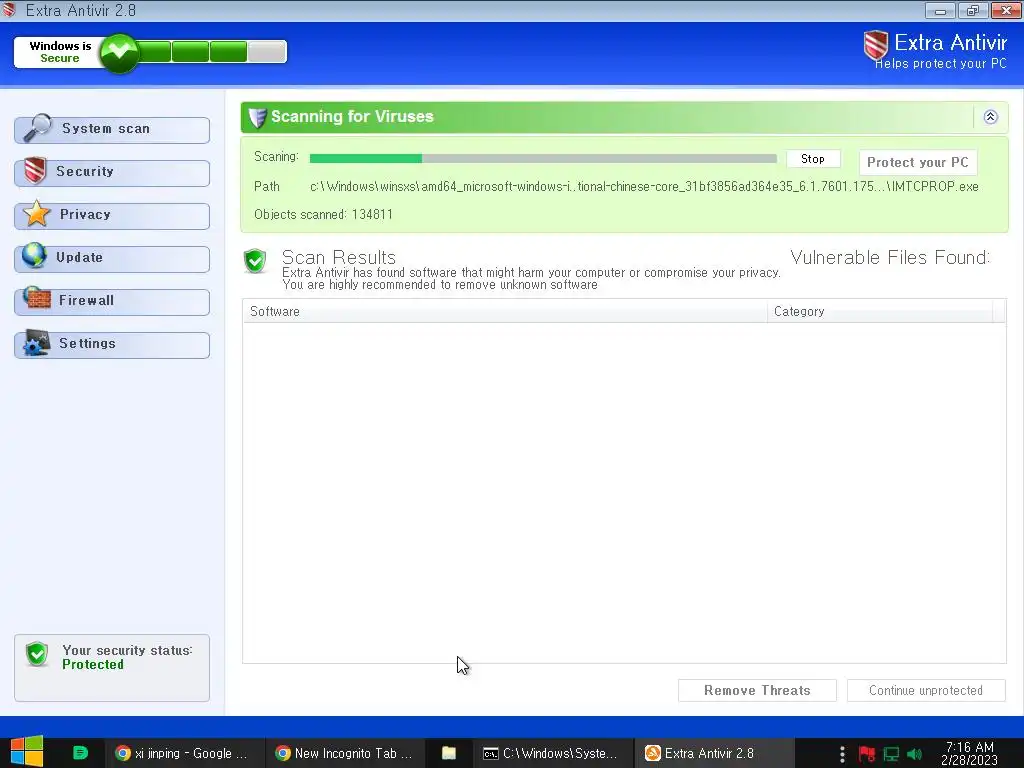Click the shield in security status box
Image resolution: width=1024 pixels, height=768 pixels.
pos(37,654)
